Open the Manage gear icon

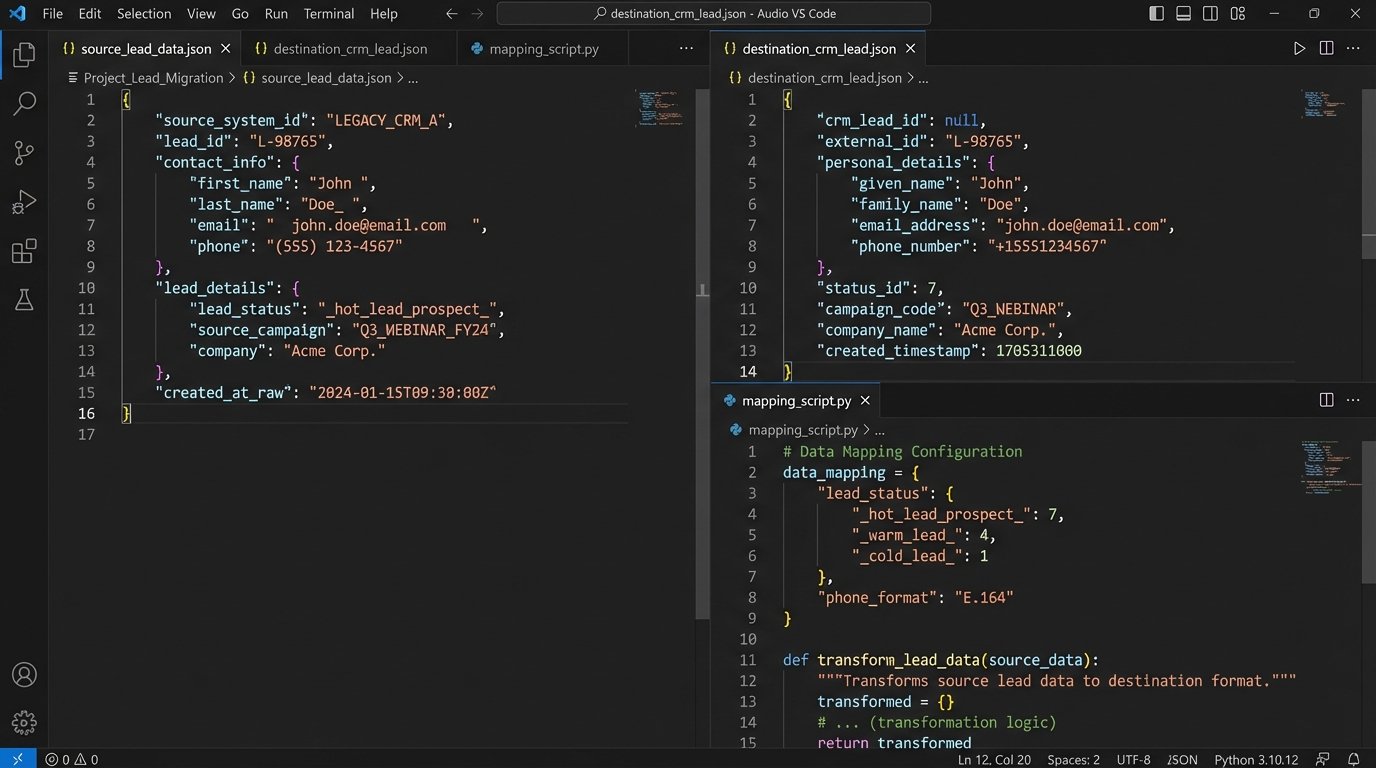tap(24, 722)
